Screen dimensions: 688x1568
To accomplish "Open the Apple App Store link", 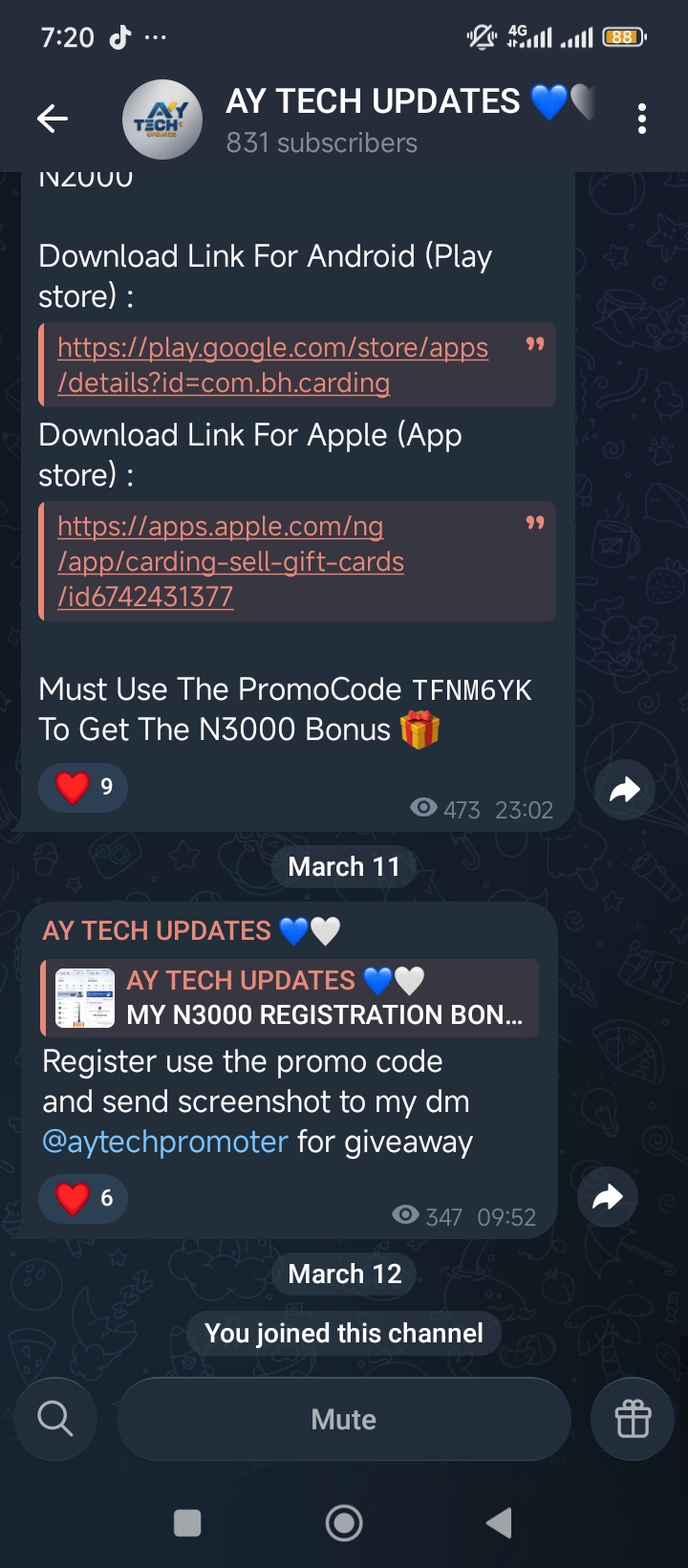I will pyautogui.click(x=230, y=561).
